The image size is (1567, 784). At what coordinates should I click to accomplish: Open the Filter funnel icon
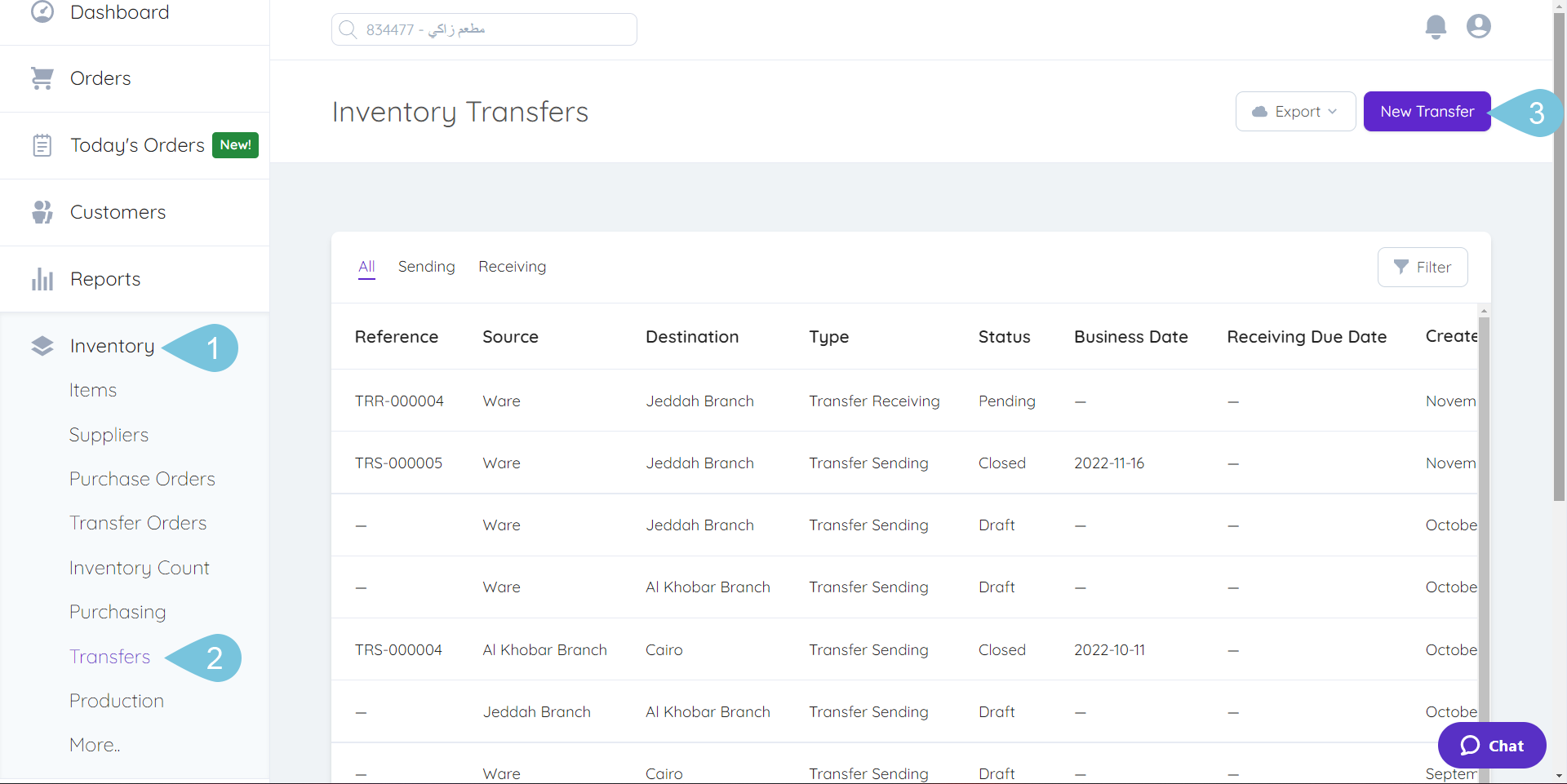click(1402, 267)
